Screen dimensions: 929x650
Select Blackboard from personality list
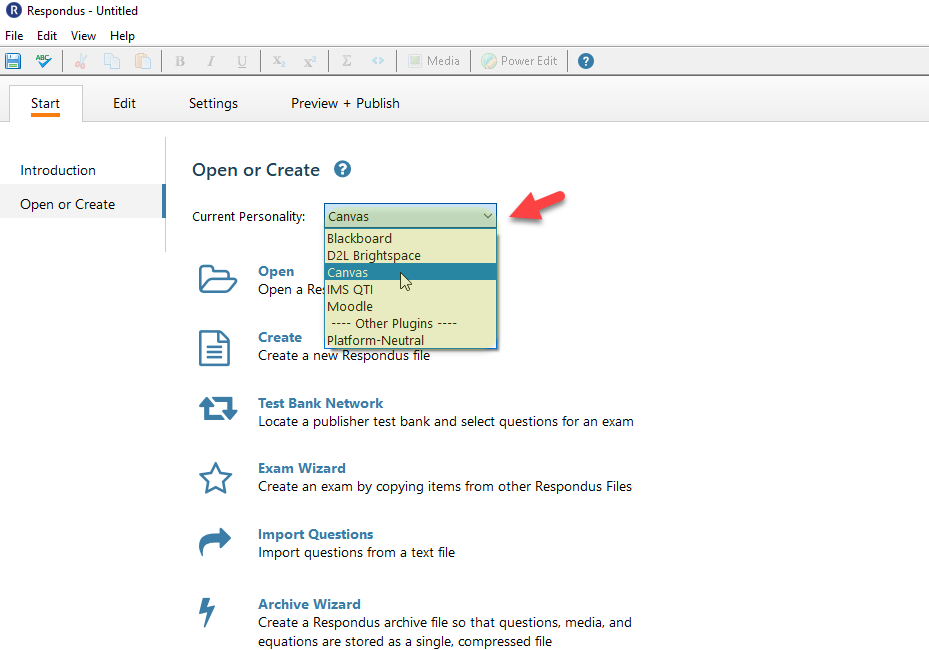[x=411, y=238]
